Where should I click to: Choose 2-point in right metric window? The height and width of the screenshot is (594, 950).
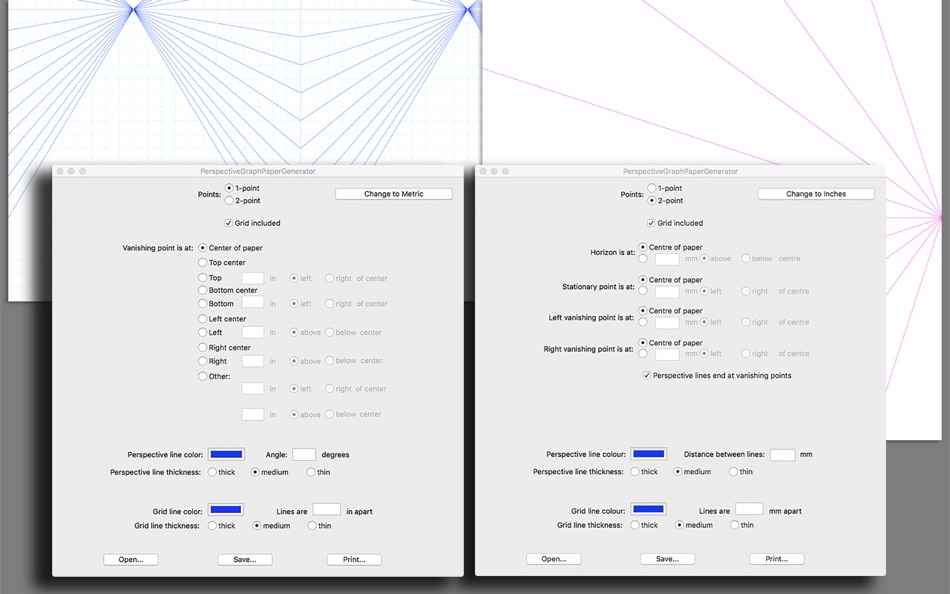652,201
